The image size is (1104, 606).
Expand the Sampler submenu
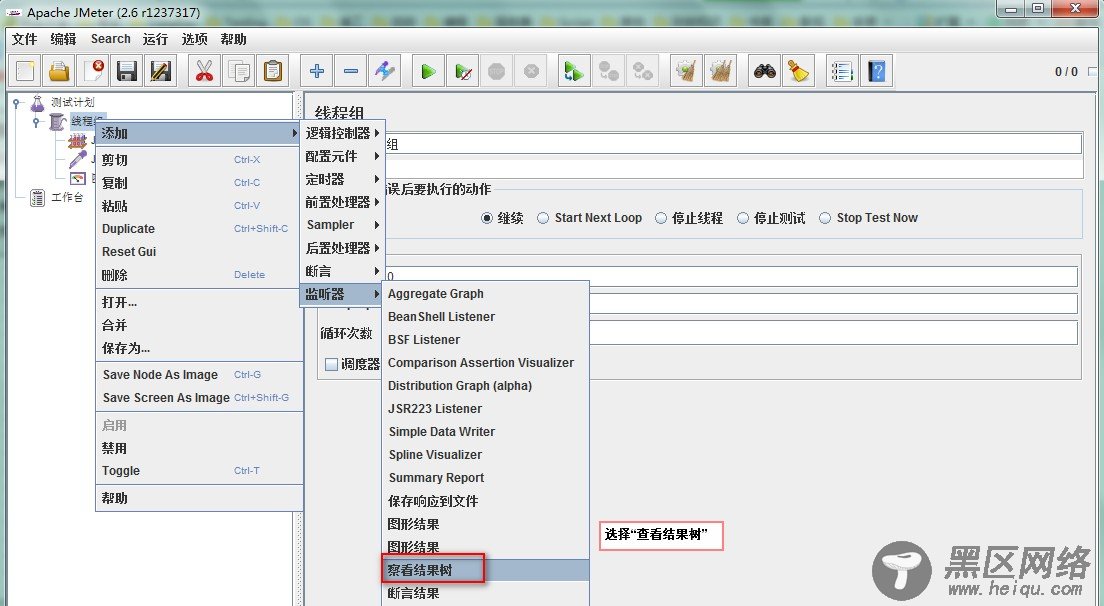tap(342, 225)
